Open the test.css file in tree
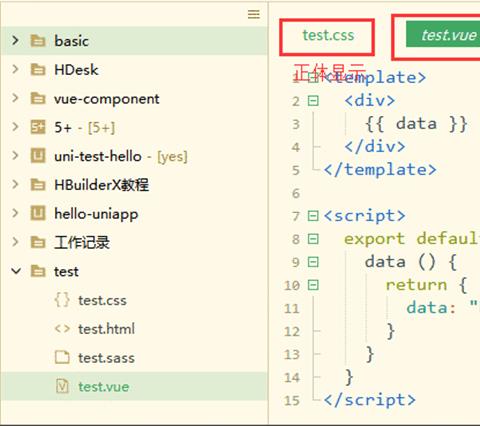 (102, 300)
